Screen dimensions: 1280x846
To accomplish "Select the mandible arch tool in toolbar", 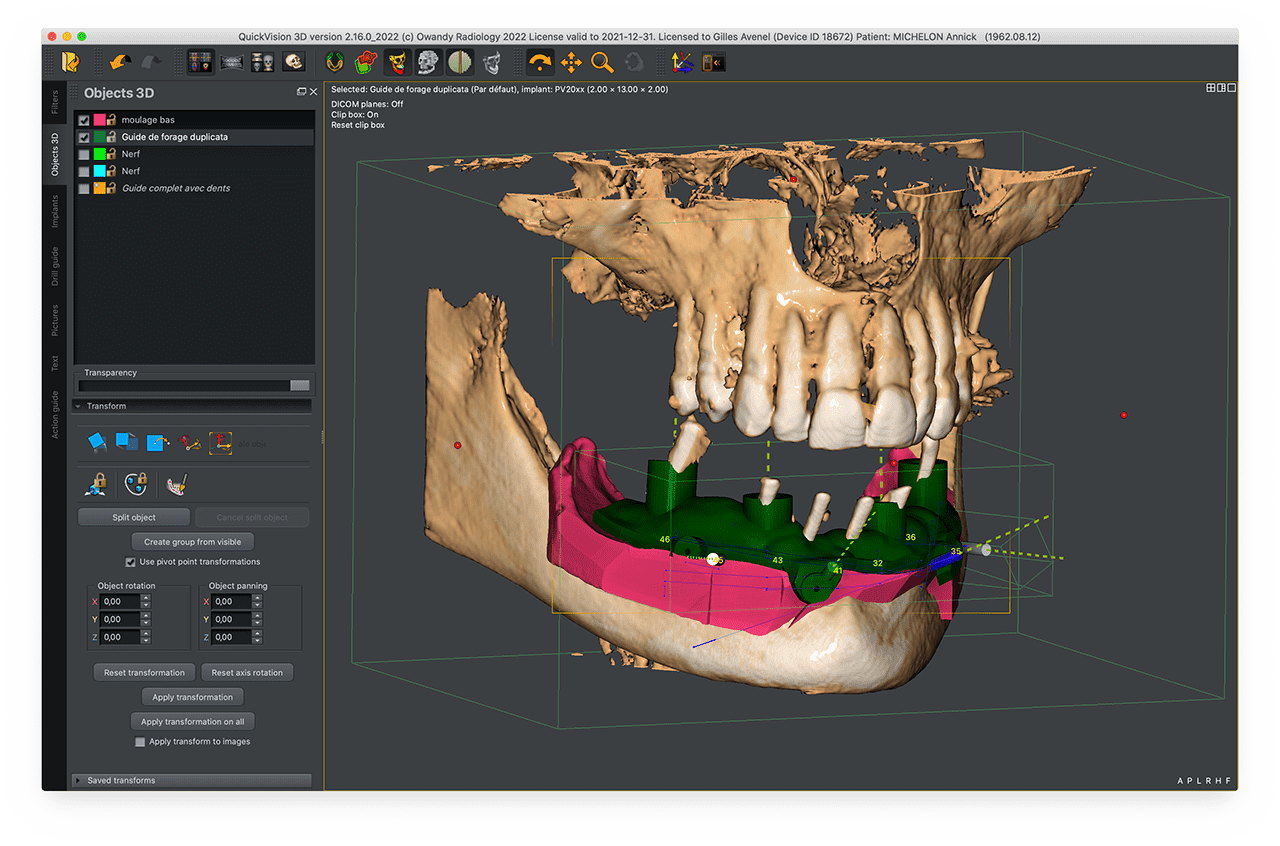I will pos(333,61).
